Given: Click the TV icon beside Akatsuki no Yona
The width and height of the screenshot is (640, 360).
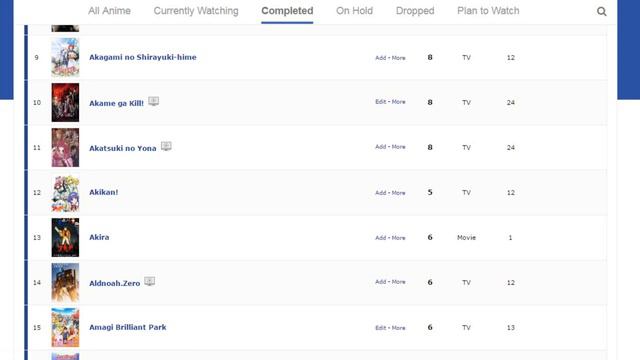Looking at the screenshot, I should click(166, 146).
